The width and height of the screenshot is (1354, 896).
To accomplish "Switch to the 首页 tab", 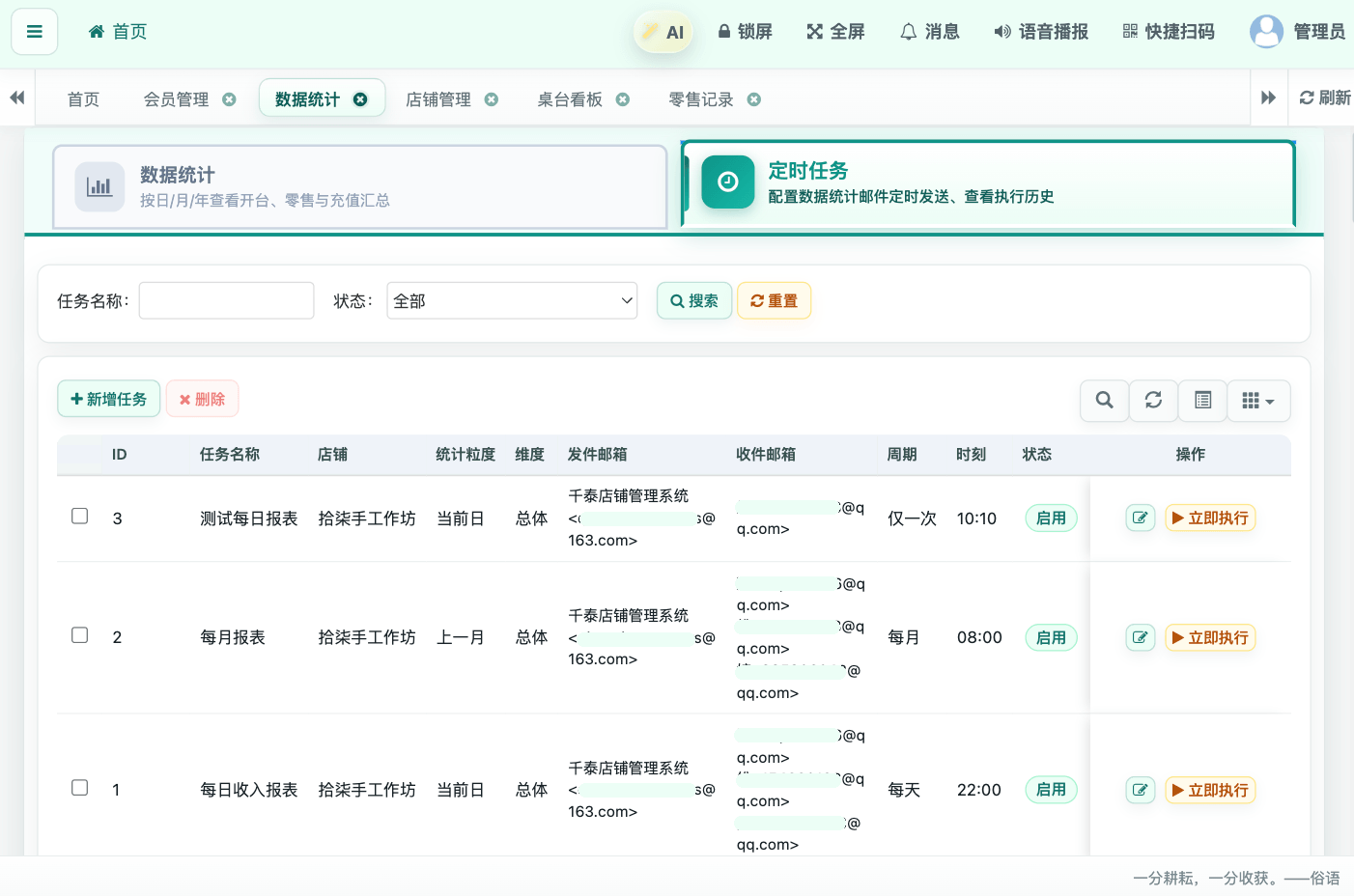I will pos(83,99).
